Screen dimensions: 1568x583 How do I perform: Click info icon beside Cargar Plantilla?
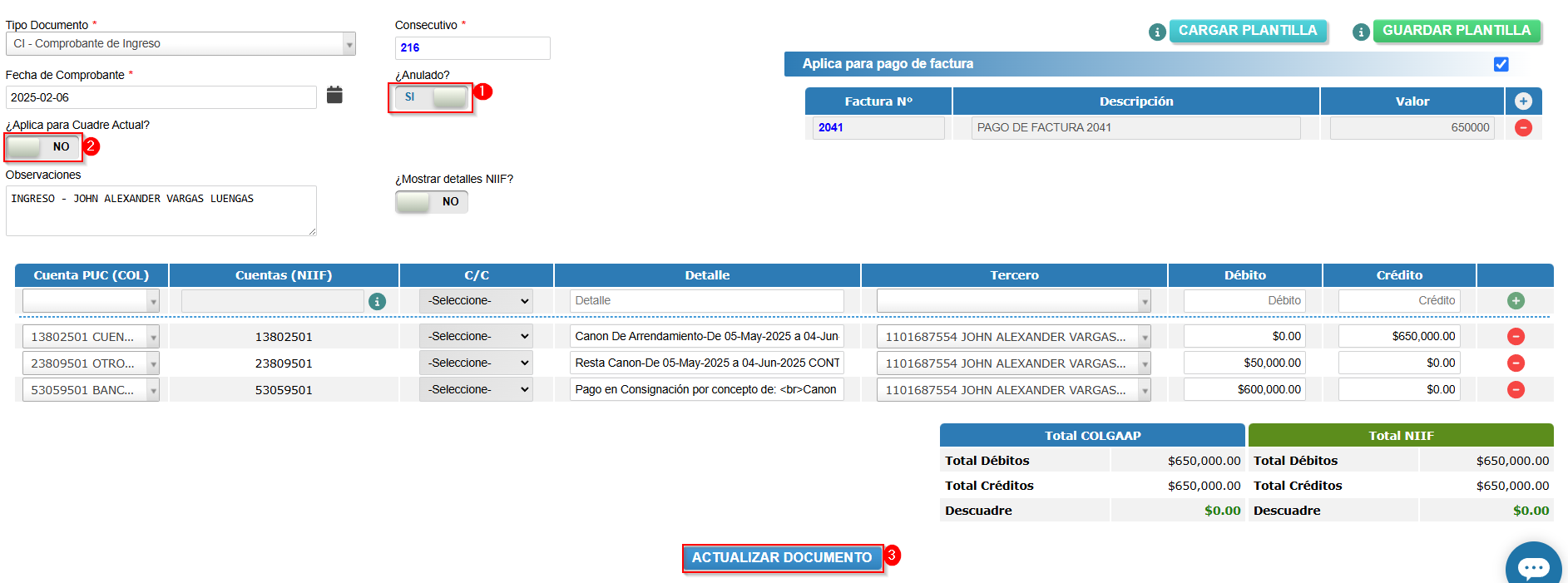click(x=1156, y=32)
